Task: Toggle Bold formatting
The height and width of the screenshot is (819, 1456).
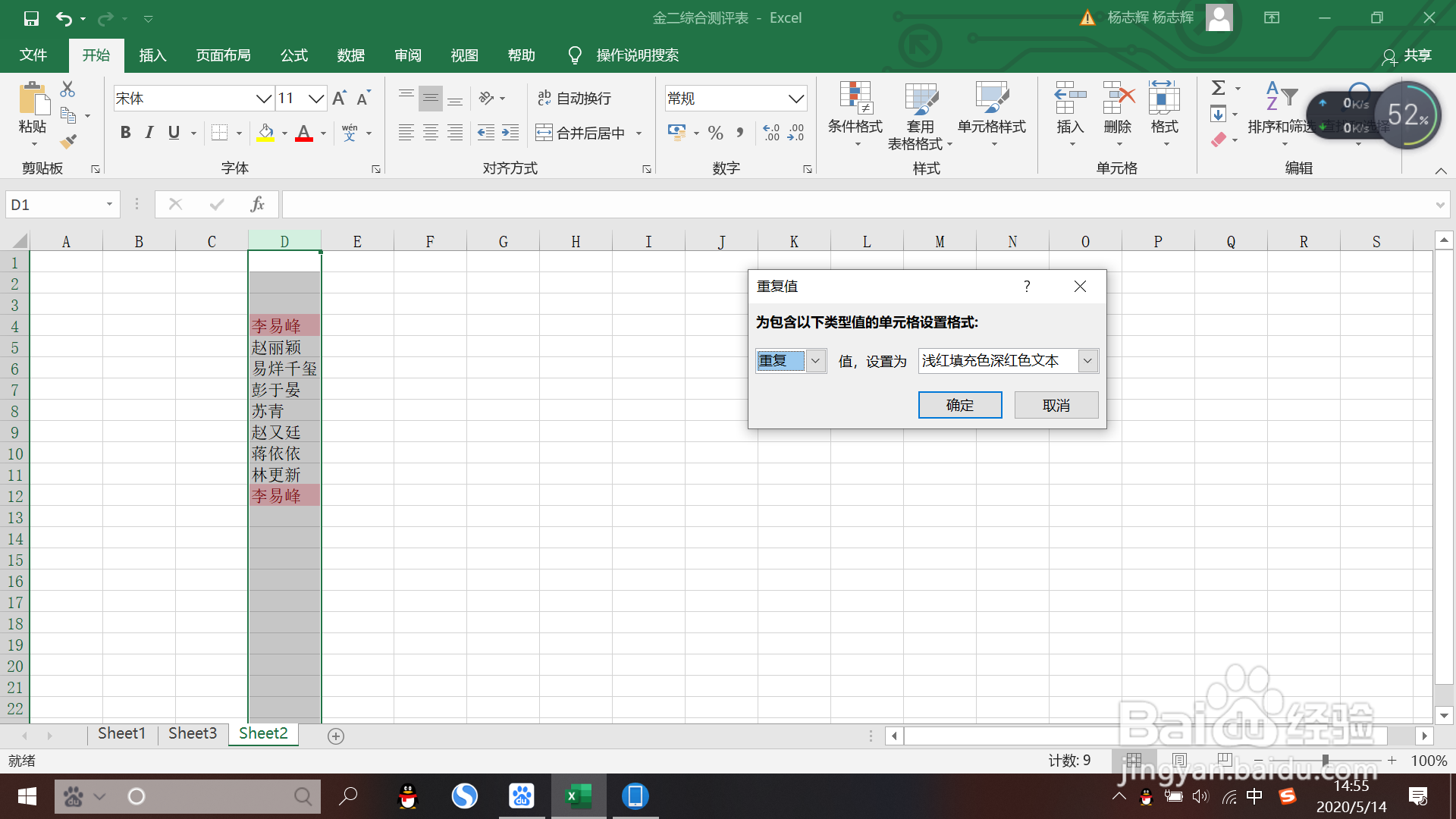Action: 126,133
